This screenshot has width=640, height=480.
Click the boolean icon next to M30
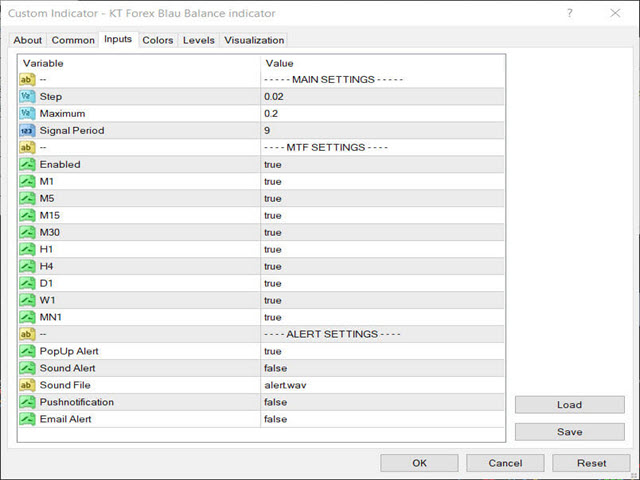click(27, 232)
